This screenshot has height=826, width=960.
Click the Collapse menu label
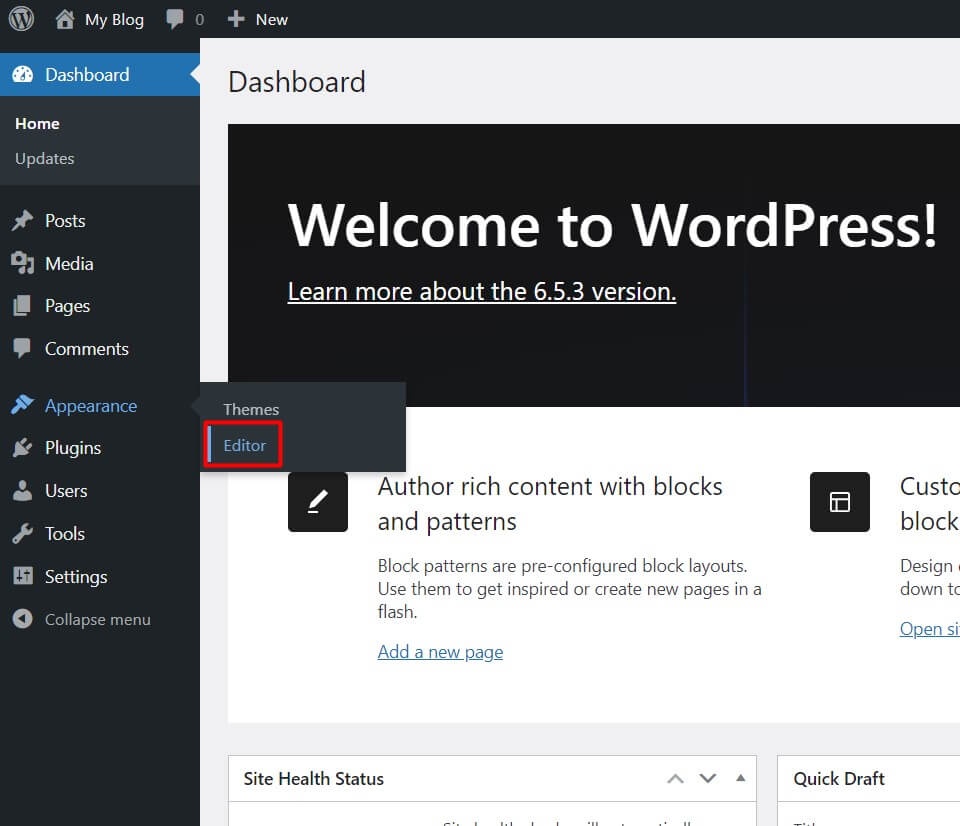97,620
